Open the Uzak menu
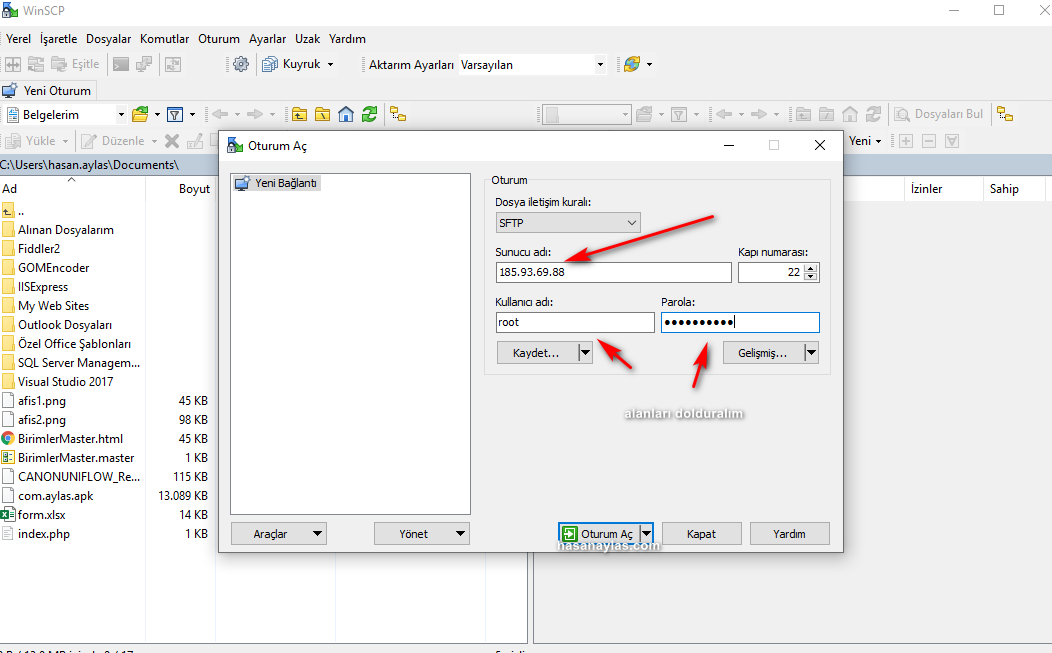 coord(307,39)
